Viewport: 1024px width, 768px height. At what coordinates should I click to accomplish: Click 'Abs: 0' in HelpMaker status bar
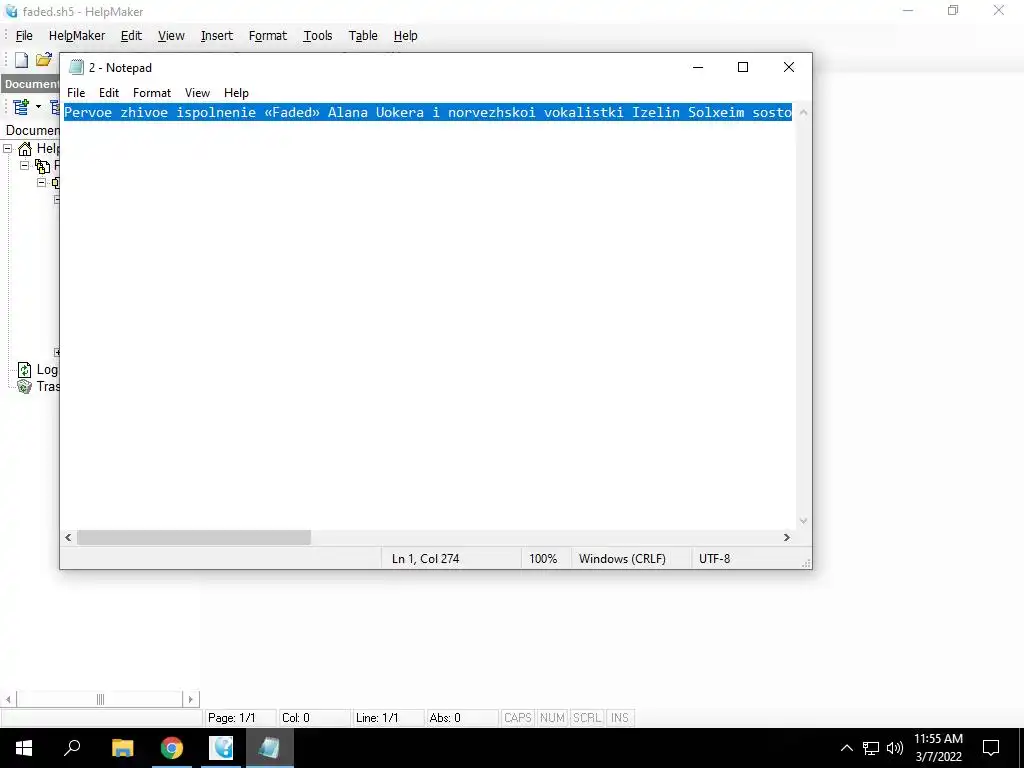(x=445, y=718)
